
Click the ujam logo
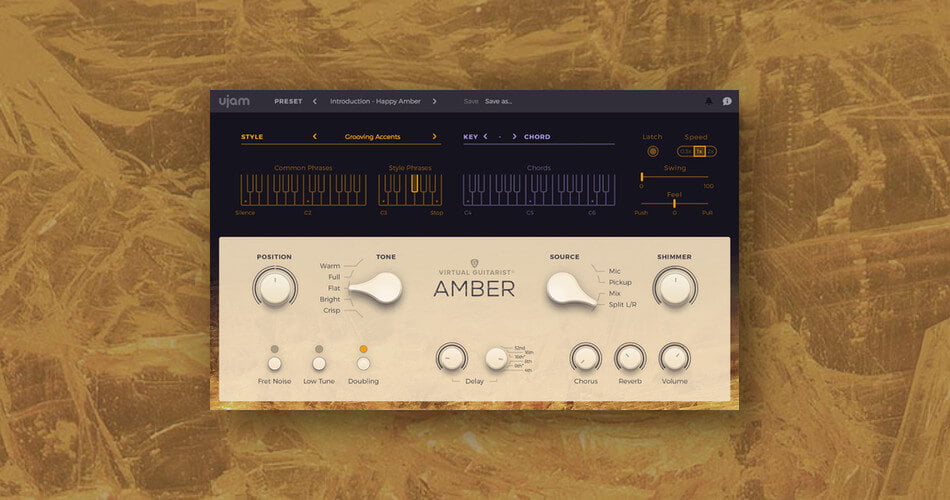point(233,101)
